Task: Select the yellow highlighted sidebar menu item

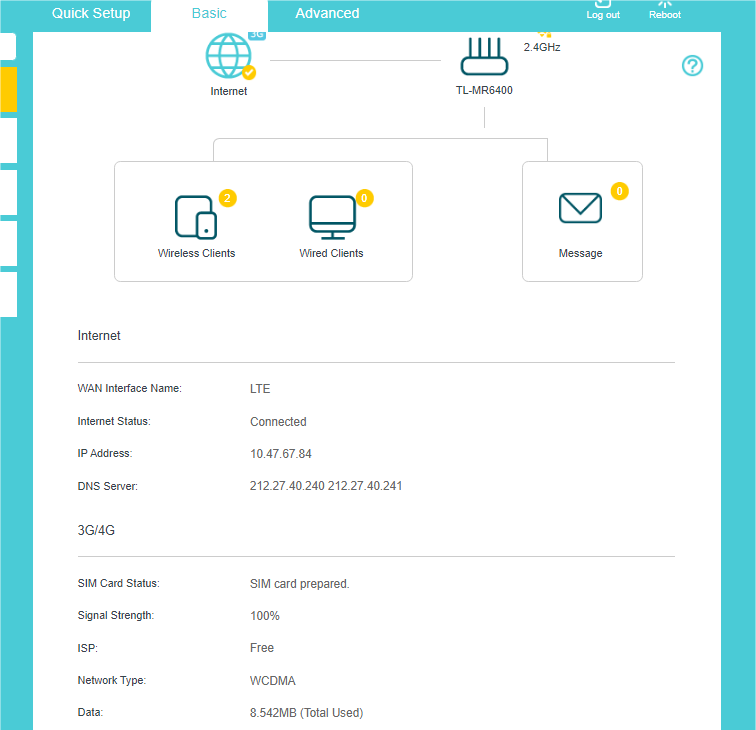Action: (x=8, y=89)
